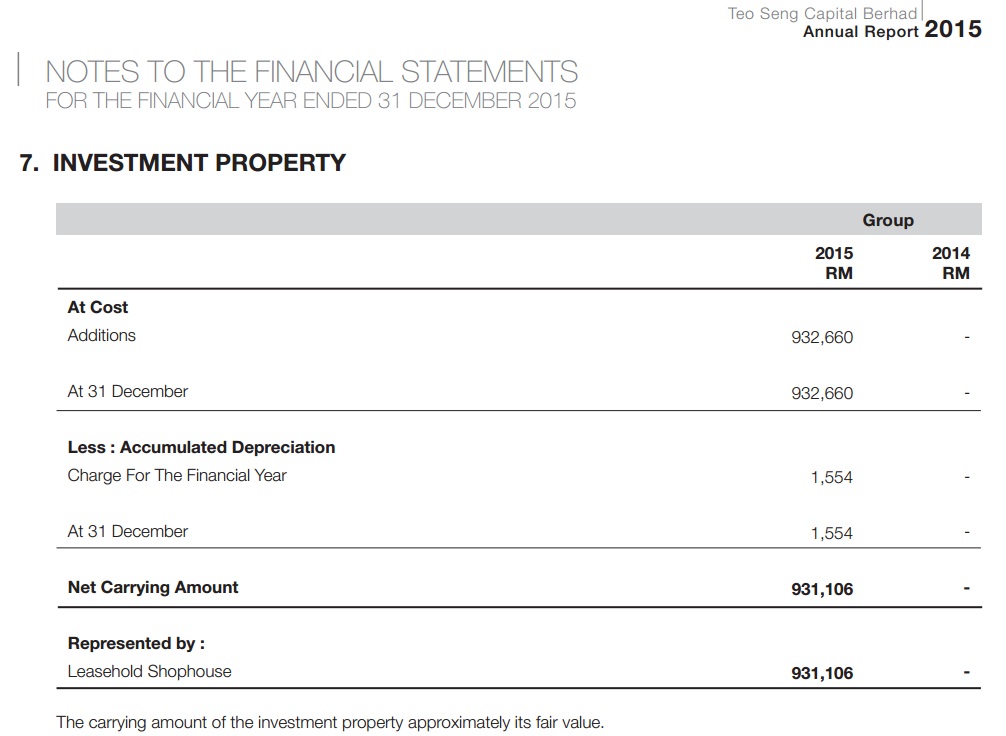Click the fair value footnote sentence
Image resolution: width=1006 pixels, height=736 pixels.
(x=330, y=721)
